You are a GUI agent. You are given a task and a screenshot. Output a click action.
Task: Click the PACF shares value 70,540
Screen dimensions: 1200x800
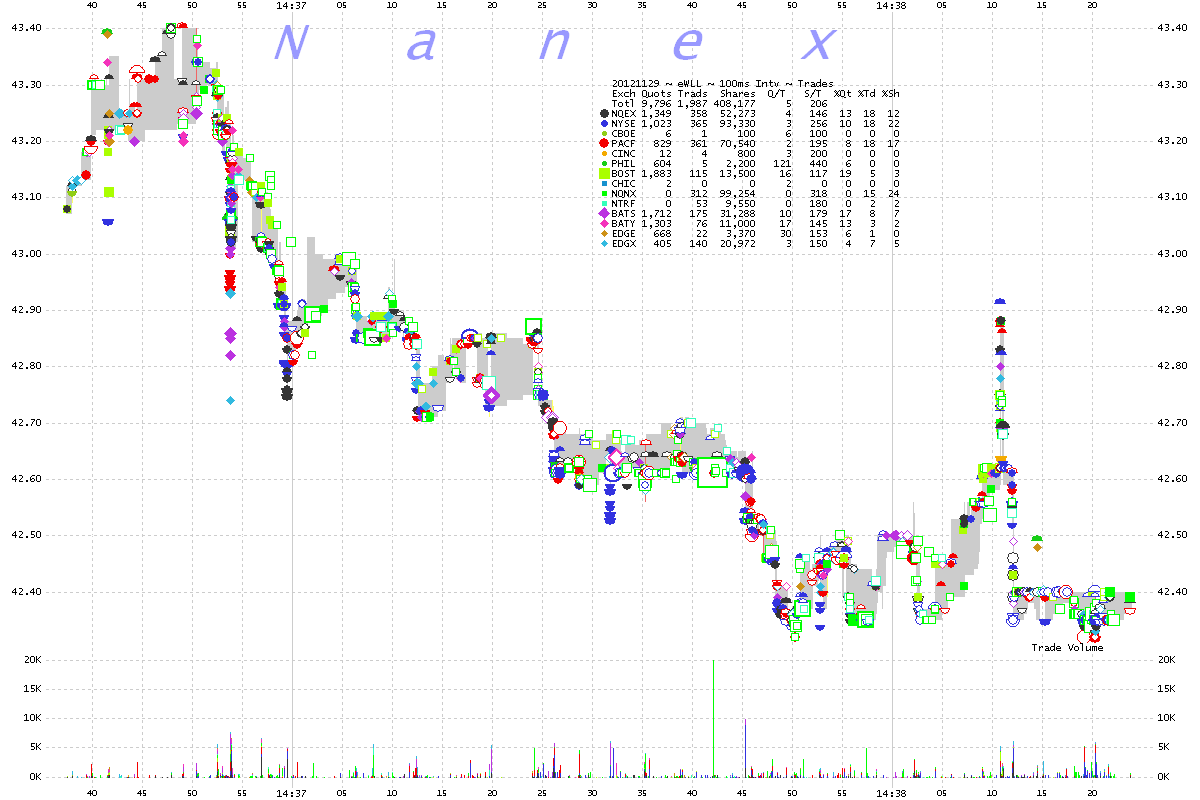click(738, 143)
